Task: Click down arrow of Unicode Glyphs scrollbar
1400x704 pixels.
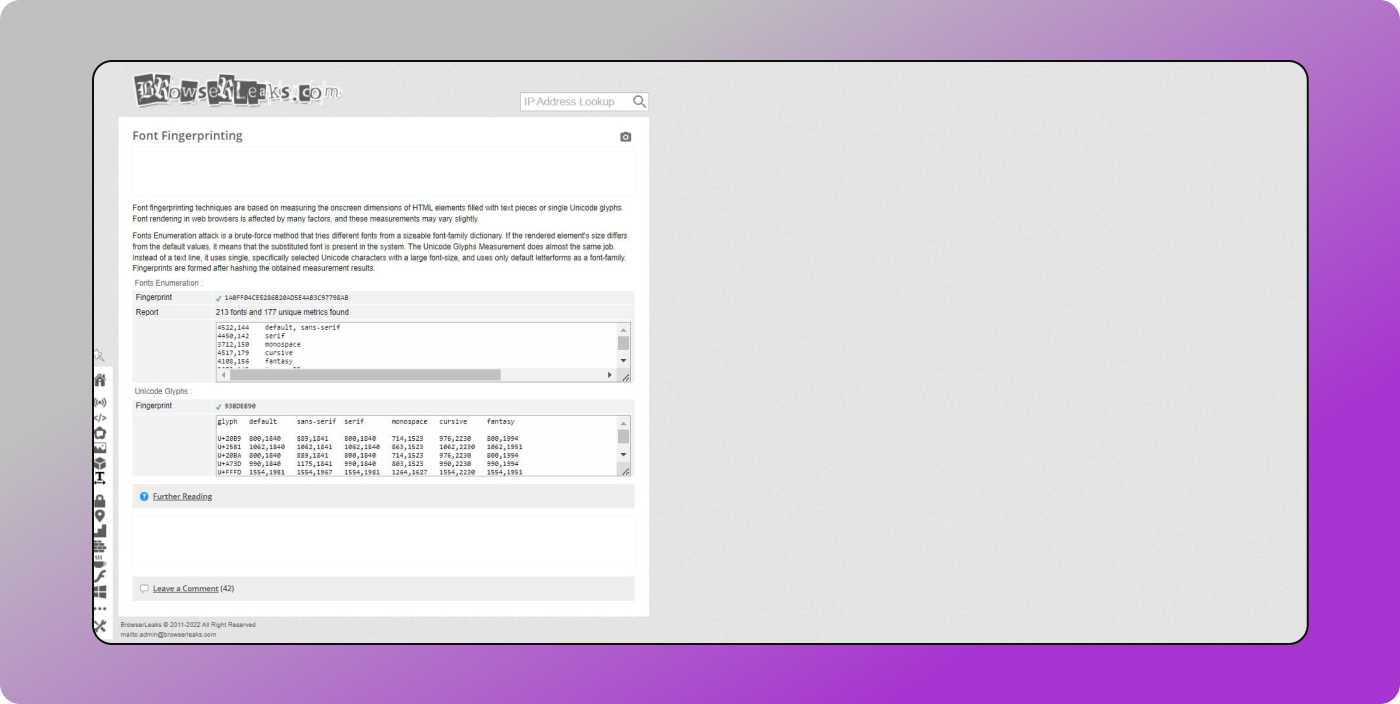Action: pyautogui.click(x=624, y=454)
